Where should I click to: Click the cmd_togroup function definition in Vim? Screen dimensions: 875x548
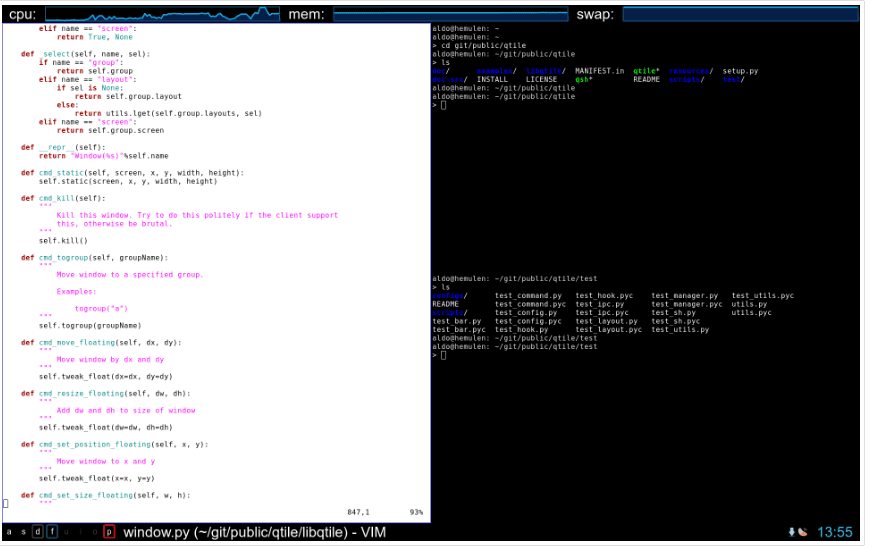[x=94, y=258]
